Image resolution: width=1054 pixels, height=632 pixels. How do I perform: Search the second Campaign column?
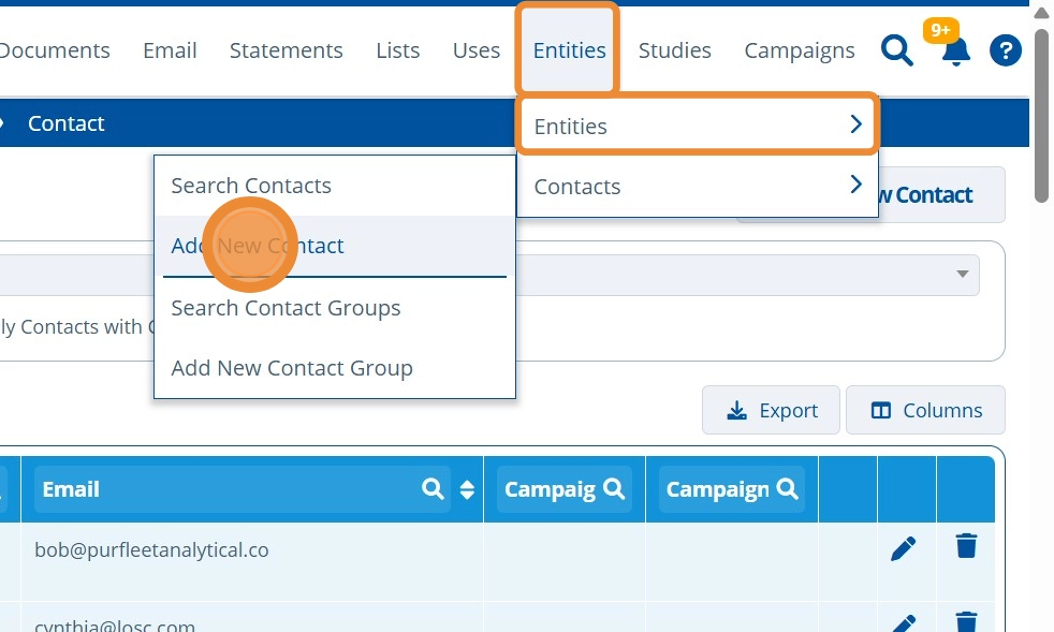[x=788, y=489]
